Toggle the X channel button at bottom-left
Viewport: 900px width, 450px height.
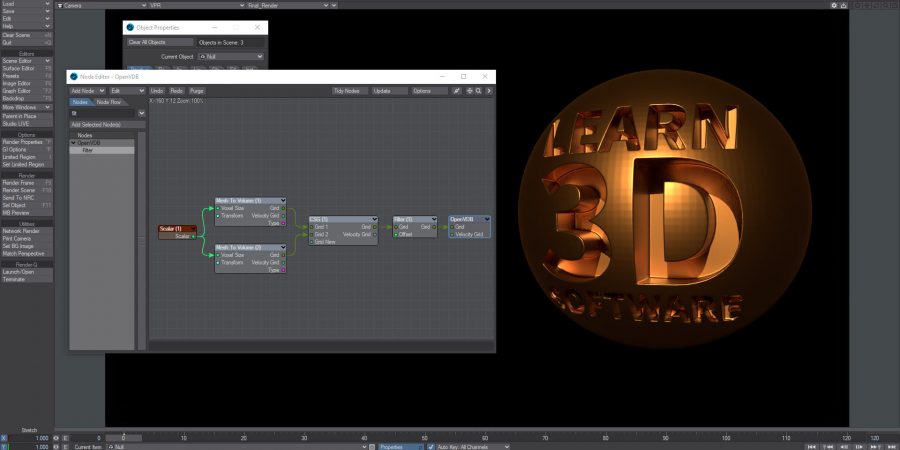pyautogui.click(x=4, y=437)
